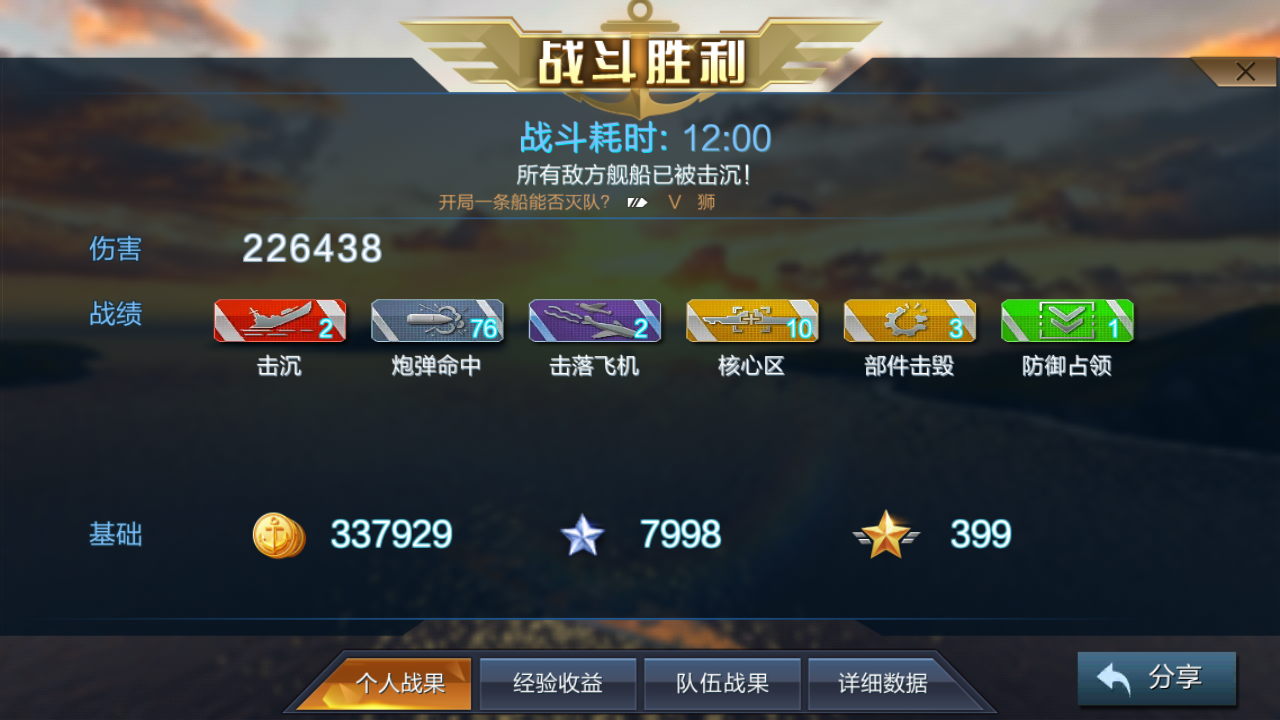Click the 分享 share button
Screen dimensions: 1280x720
pyautogui.click(x=1157, y=678)
